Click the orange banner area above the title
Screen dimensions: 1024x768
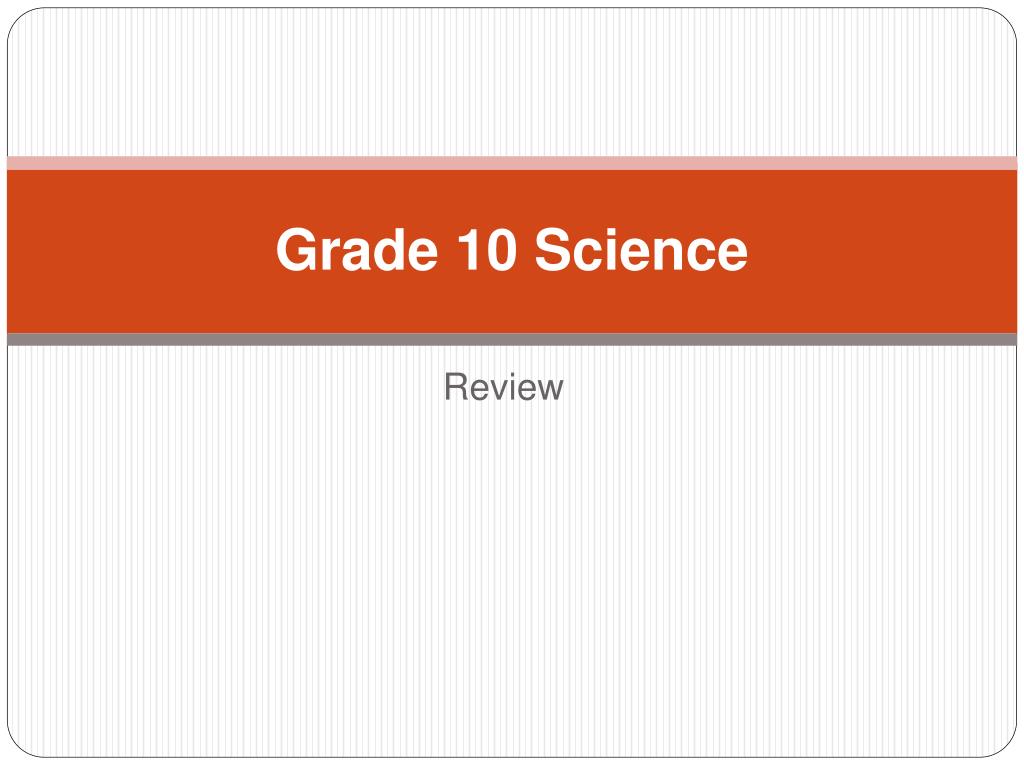(512, 197)
